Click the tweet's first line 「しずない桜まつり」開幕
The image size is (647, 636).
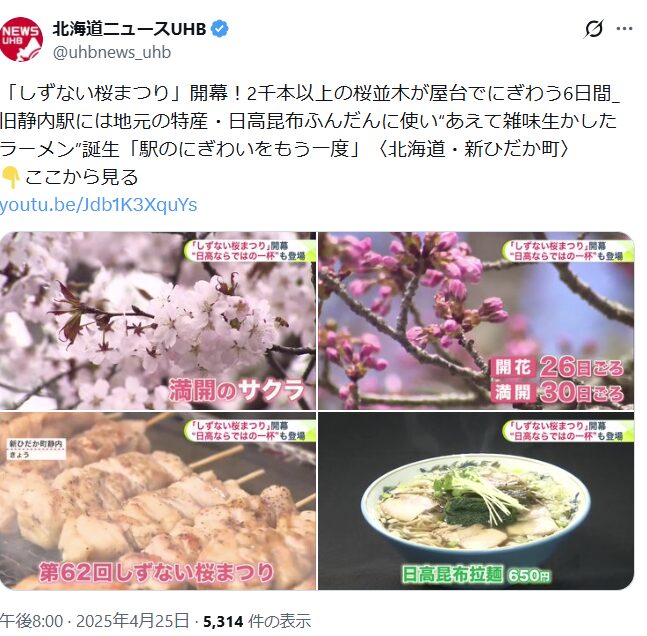(126, 93)
